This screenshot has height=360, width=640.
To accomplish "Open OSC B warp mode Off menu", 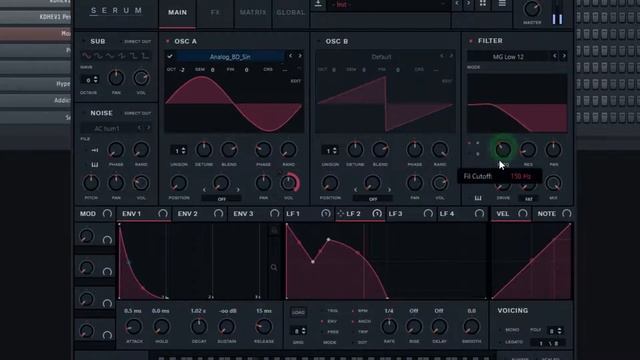I will [373, 199].
